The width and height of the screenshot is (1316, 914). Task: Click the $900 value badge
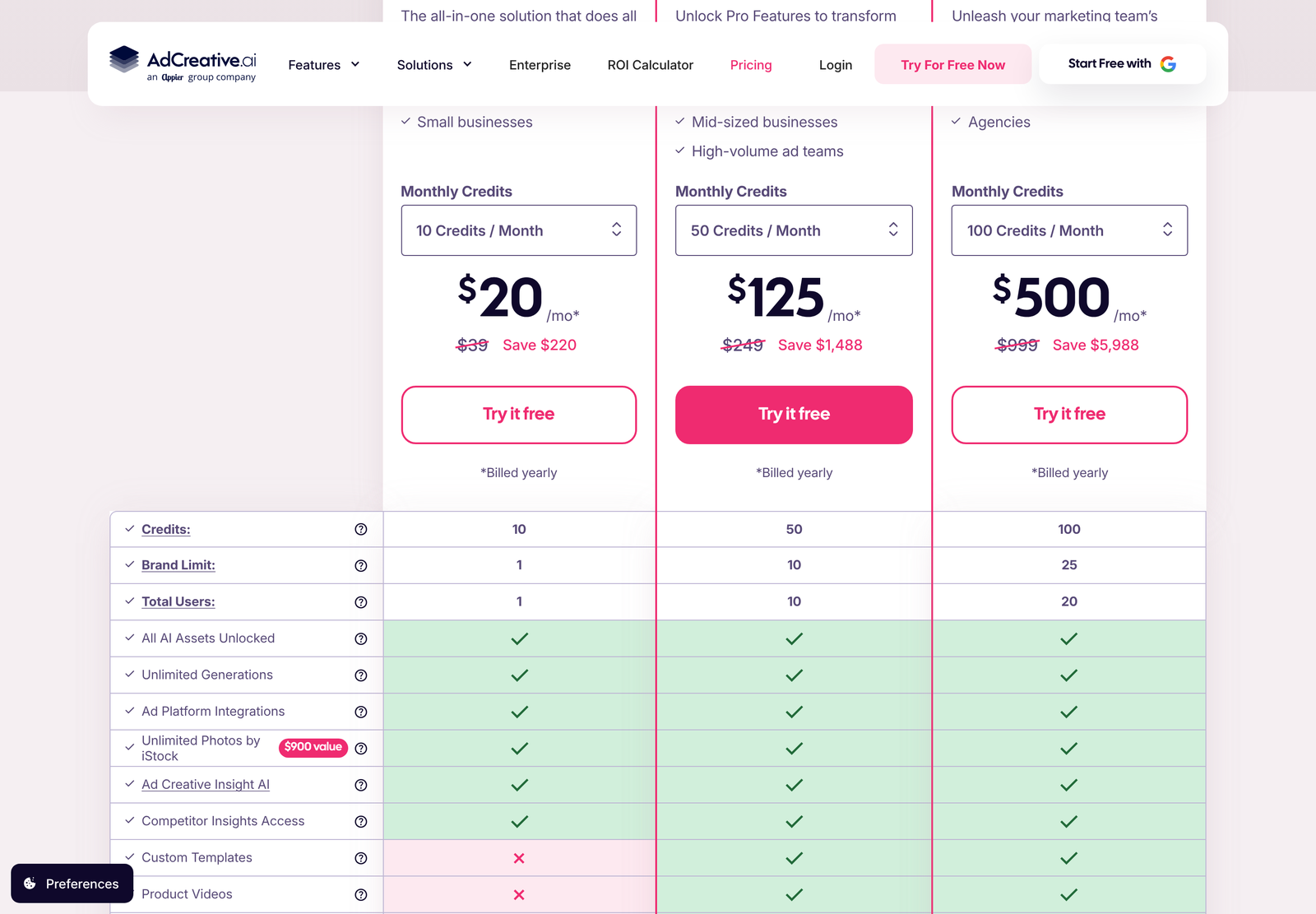click(313, 747)
